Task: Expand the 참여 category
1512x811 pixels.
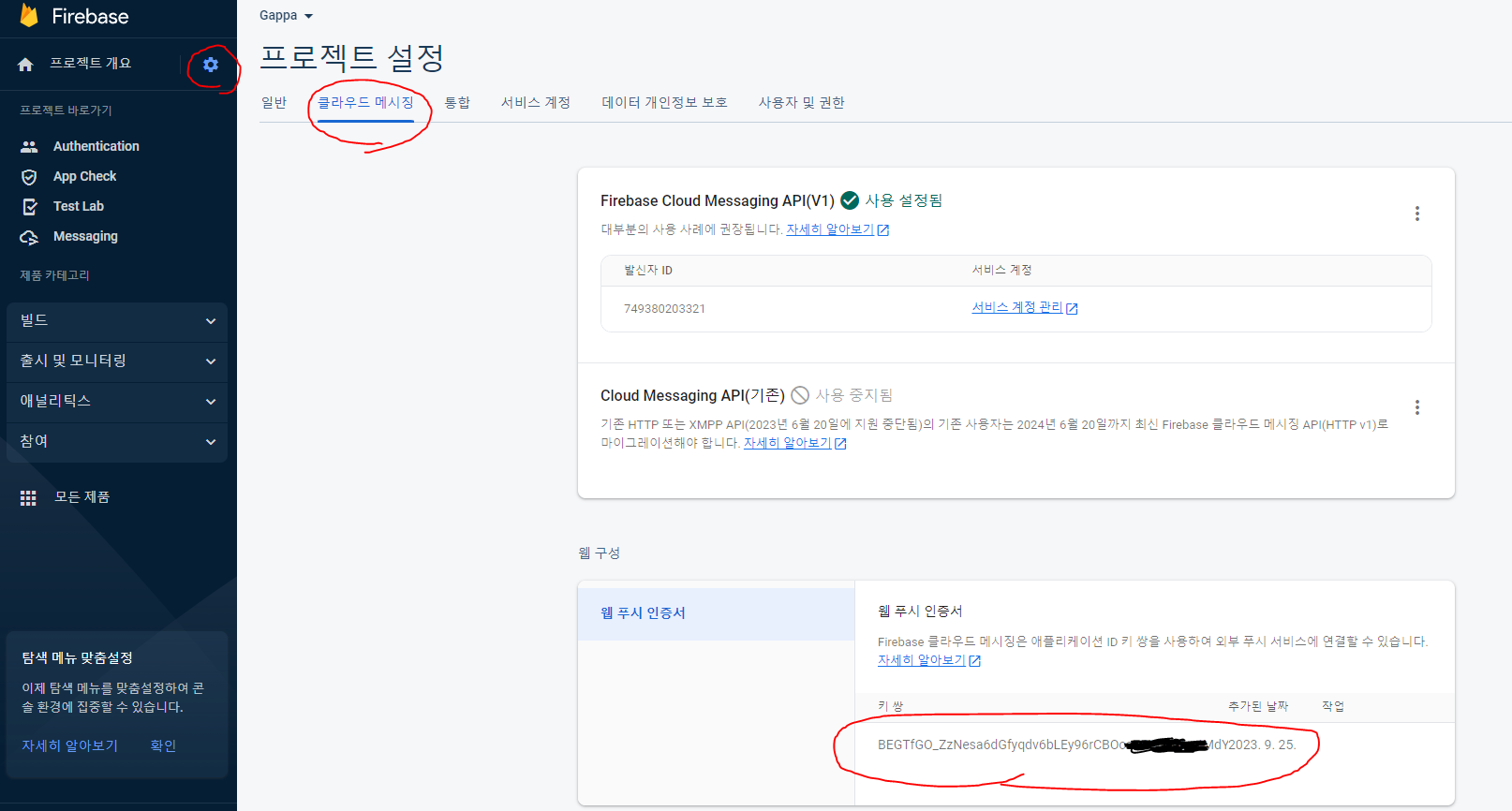Action: [x=117, y=442]
